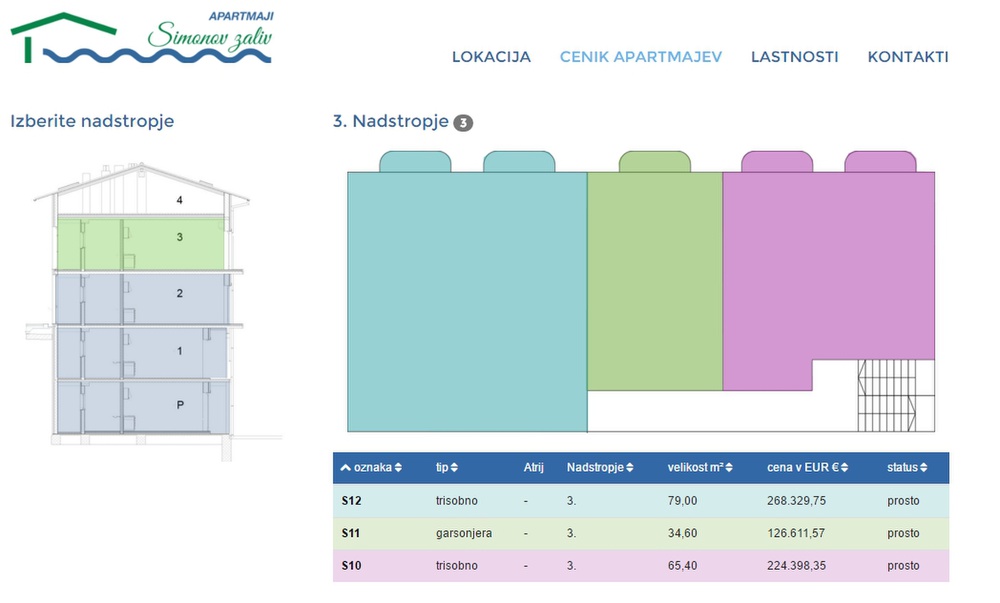Click the prosto status in S12 row
Viewport: 1000px width, 603px height.
903,501
